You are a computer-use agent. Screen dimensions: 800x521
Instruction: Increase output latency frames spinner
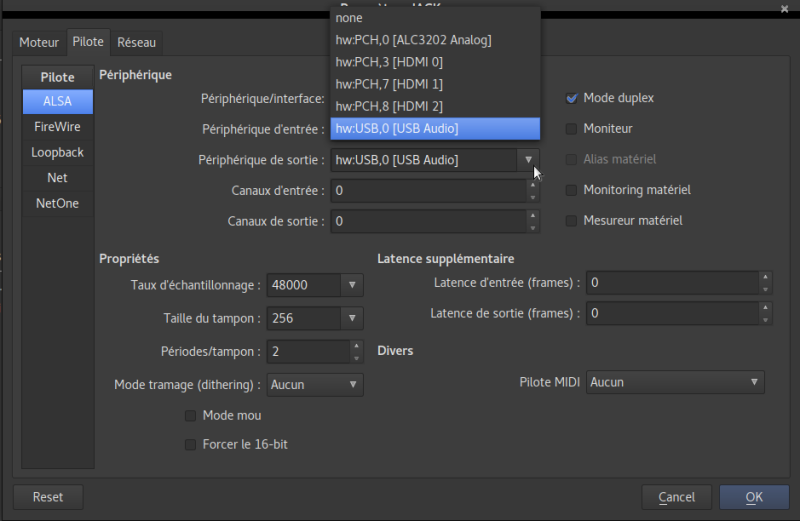[x=765, y=308]
